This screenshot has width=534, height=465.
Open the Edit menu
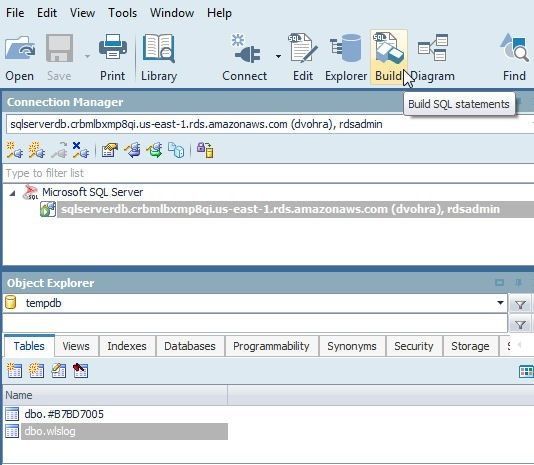[47, 13]
